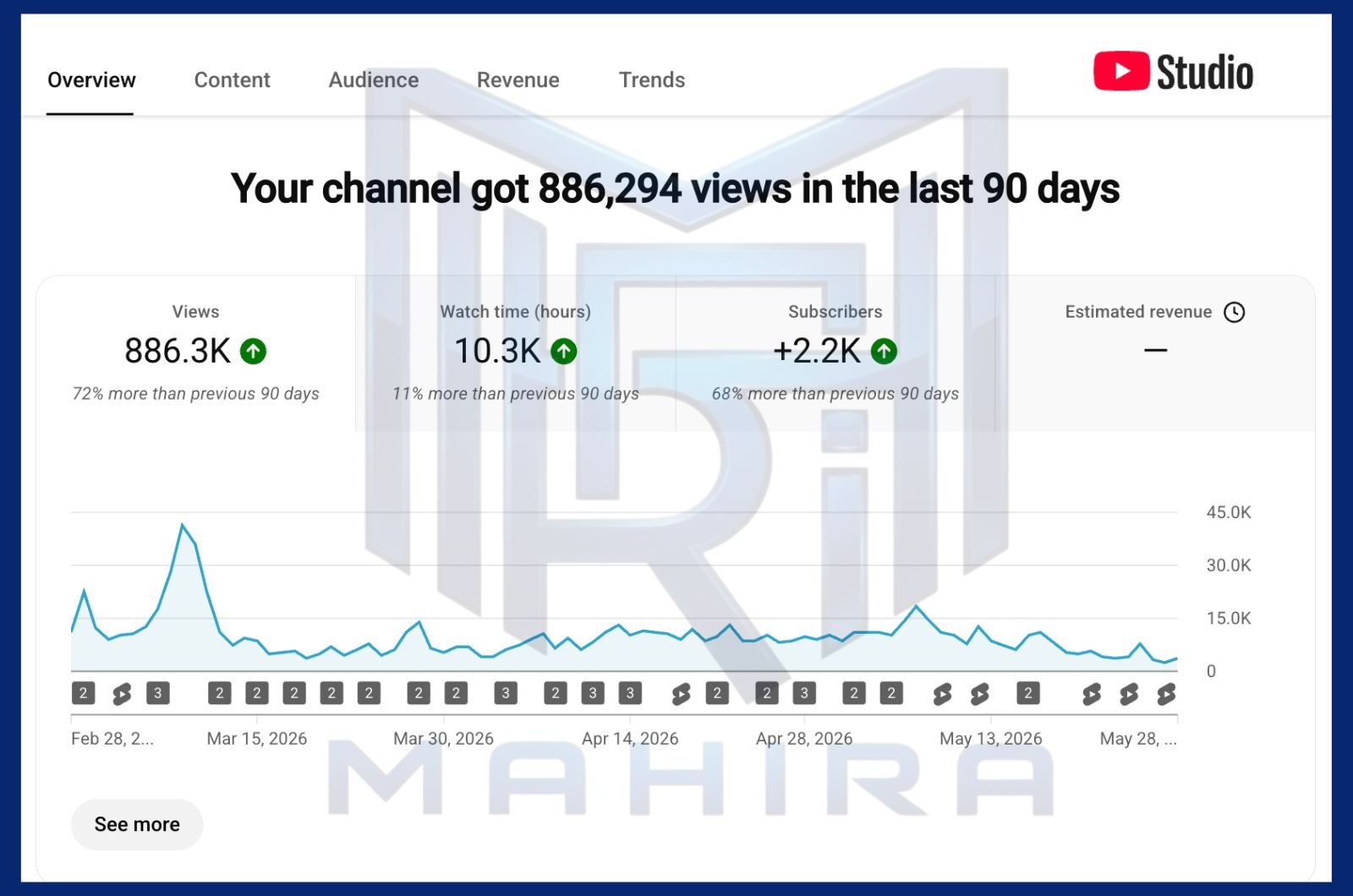The image size is (1353, 896).
Task: Click the May 13, 2026 date label
Action: (991, 739)
